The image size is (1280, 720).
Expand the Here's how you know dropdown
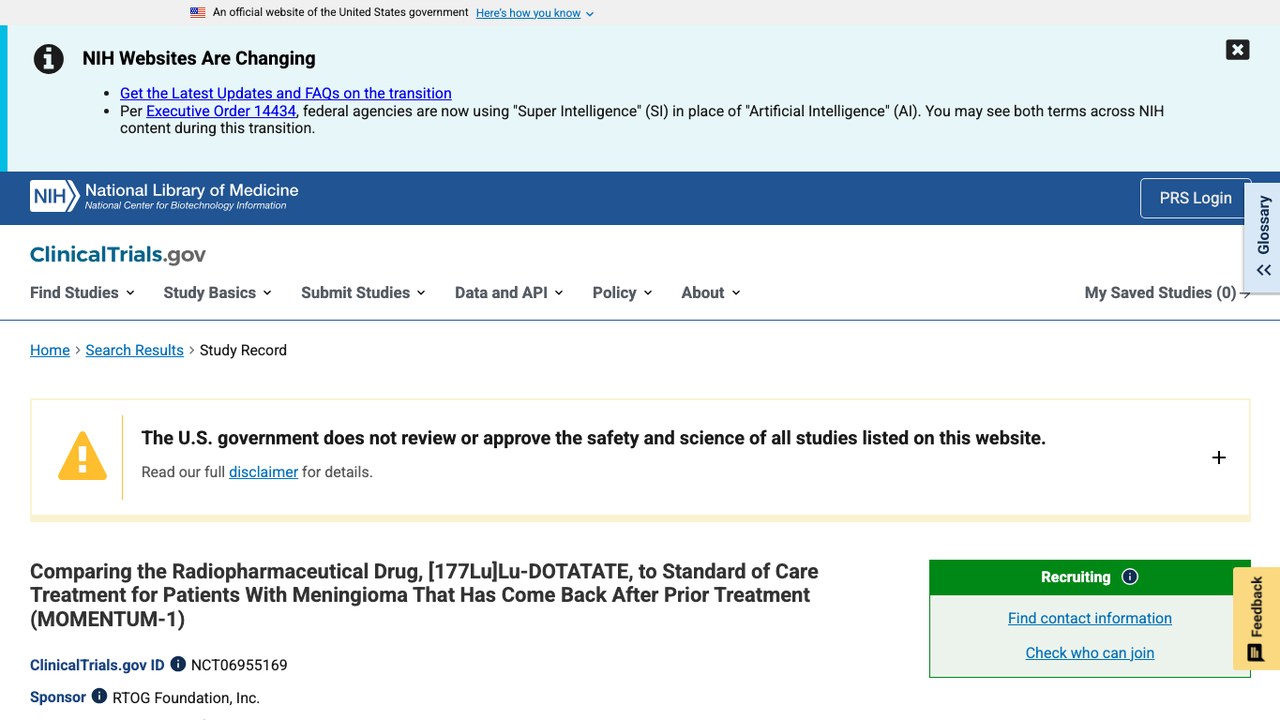tap(535, 13)
